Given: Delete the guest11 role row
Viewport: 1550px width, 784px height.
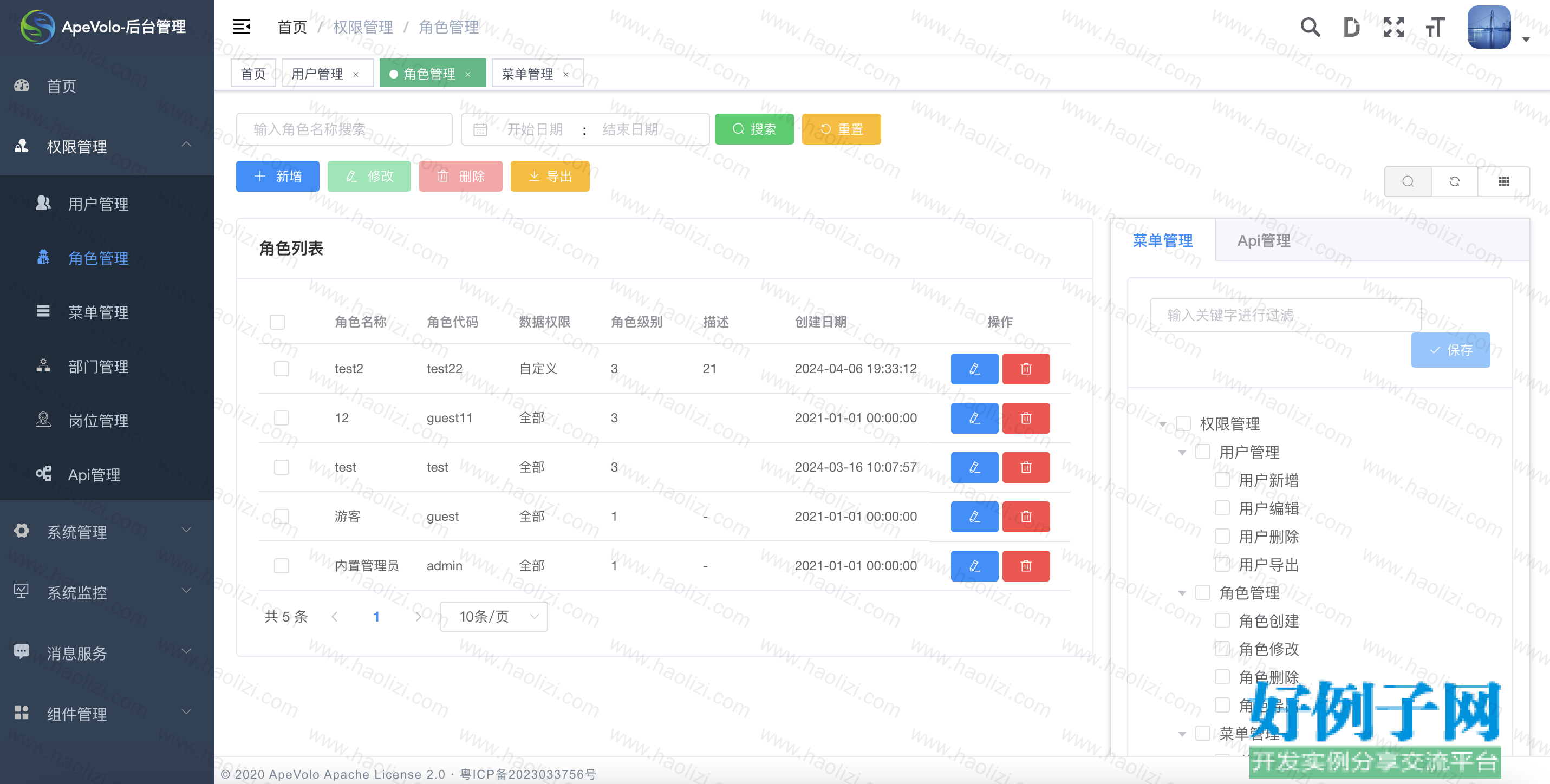Looking at the screenshot, I should [x=1026, y=417].
